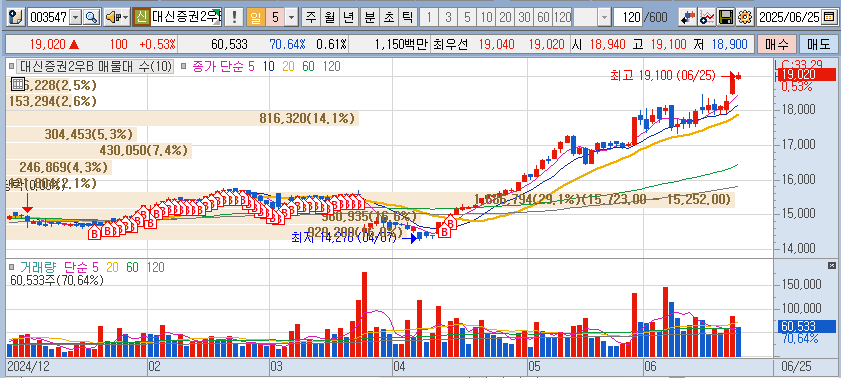The image size is (841, 378).
Task: Click the speaker alert icon
Action: tap(112, 17)
